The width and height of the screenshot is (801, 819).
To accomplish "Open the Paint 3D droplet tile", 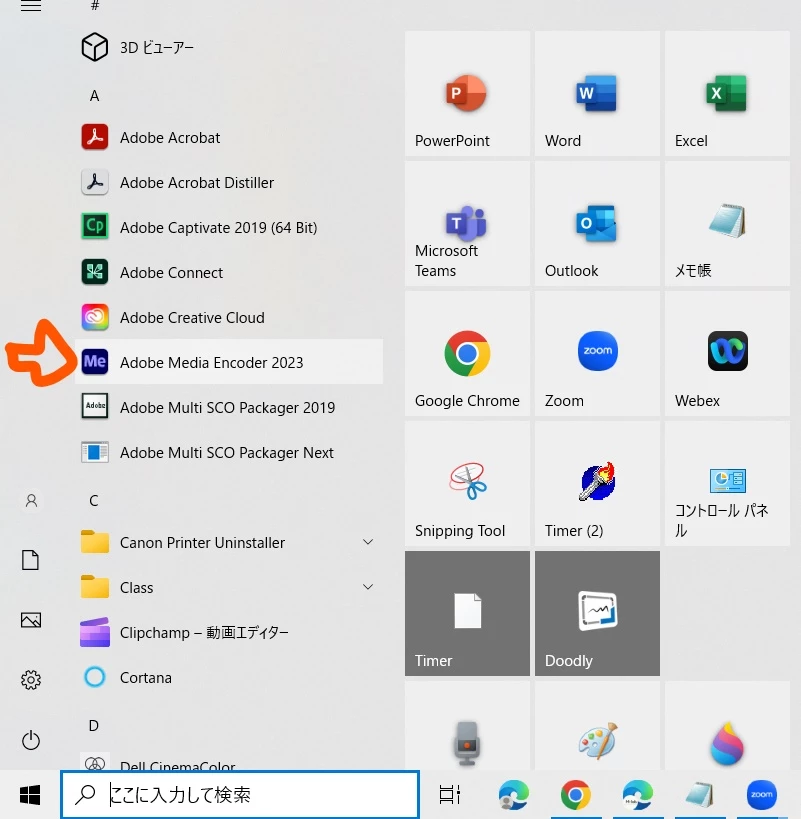I will pyautogui.click(x=727, y=726).
